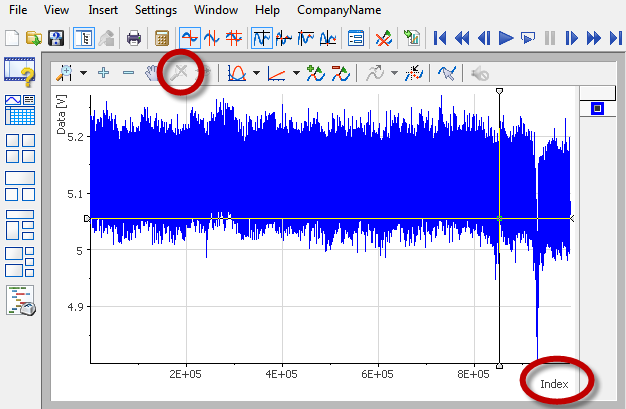Click the zoom in plus icon
The image size is (626, 409).
[x=103, y=73]
